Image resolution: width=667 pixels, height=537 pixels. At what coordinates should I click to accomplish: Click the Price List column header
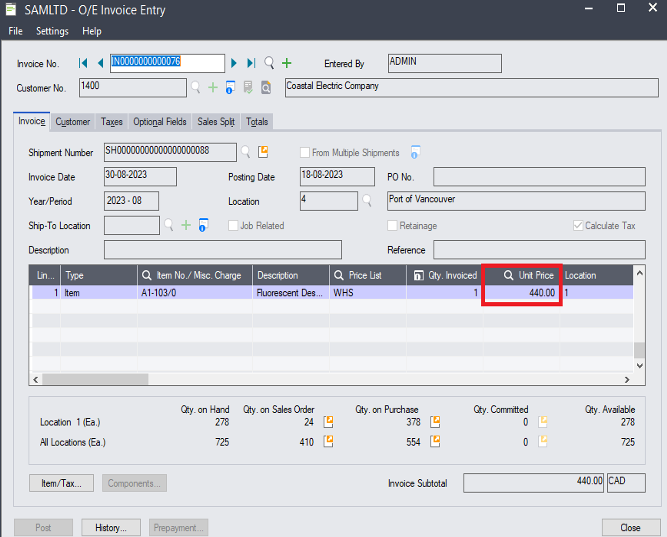point(368,275)
